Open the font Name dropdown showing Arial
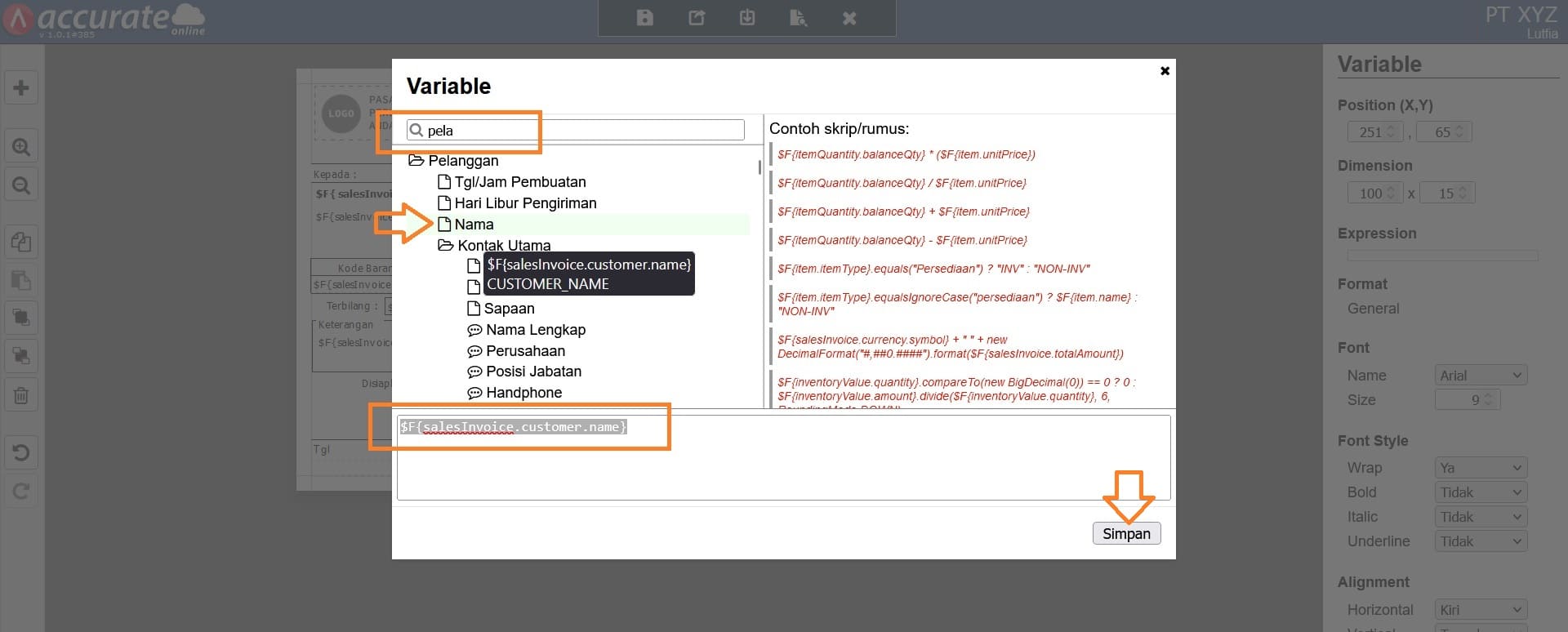Screen dimensions: 1568x632 pos(1480,376)
